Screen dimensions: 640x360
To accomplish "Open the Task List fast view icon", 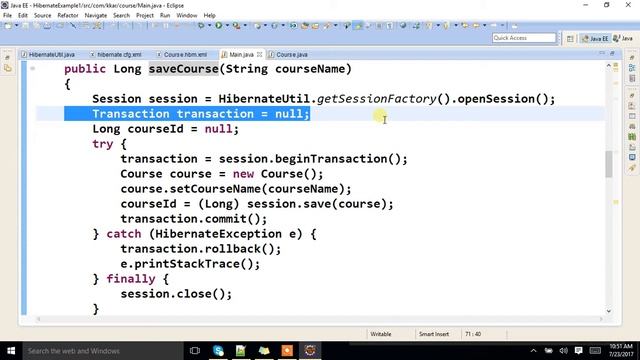I will click(632, 78).
